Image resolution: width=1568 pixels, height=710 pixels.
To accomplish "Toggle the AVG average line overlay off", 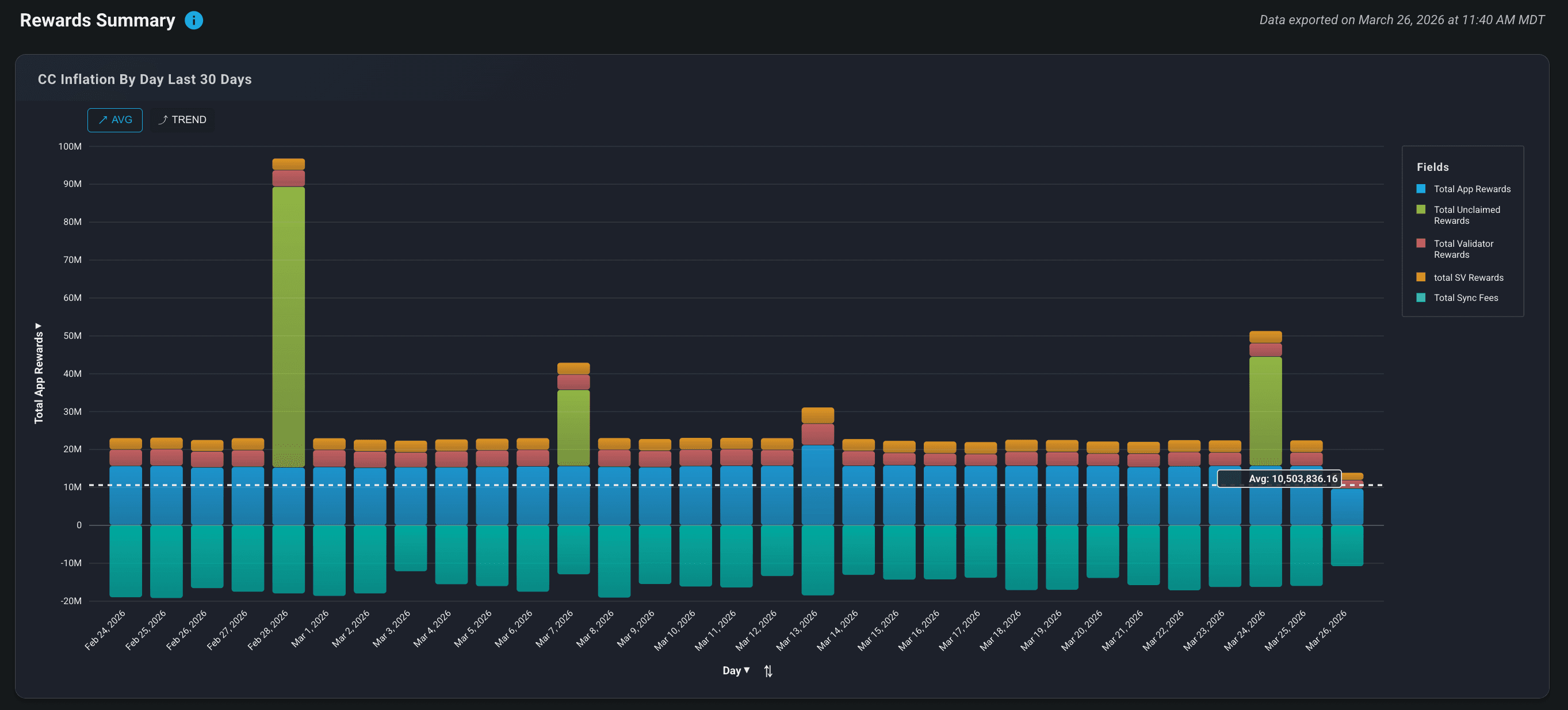I will [x=114, y=120].
